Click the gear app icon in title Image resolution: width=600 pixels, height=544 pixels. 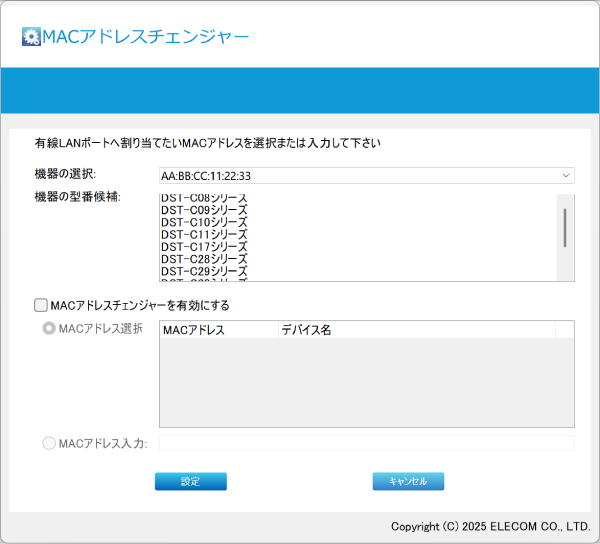tap(31, 37)
